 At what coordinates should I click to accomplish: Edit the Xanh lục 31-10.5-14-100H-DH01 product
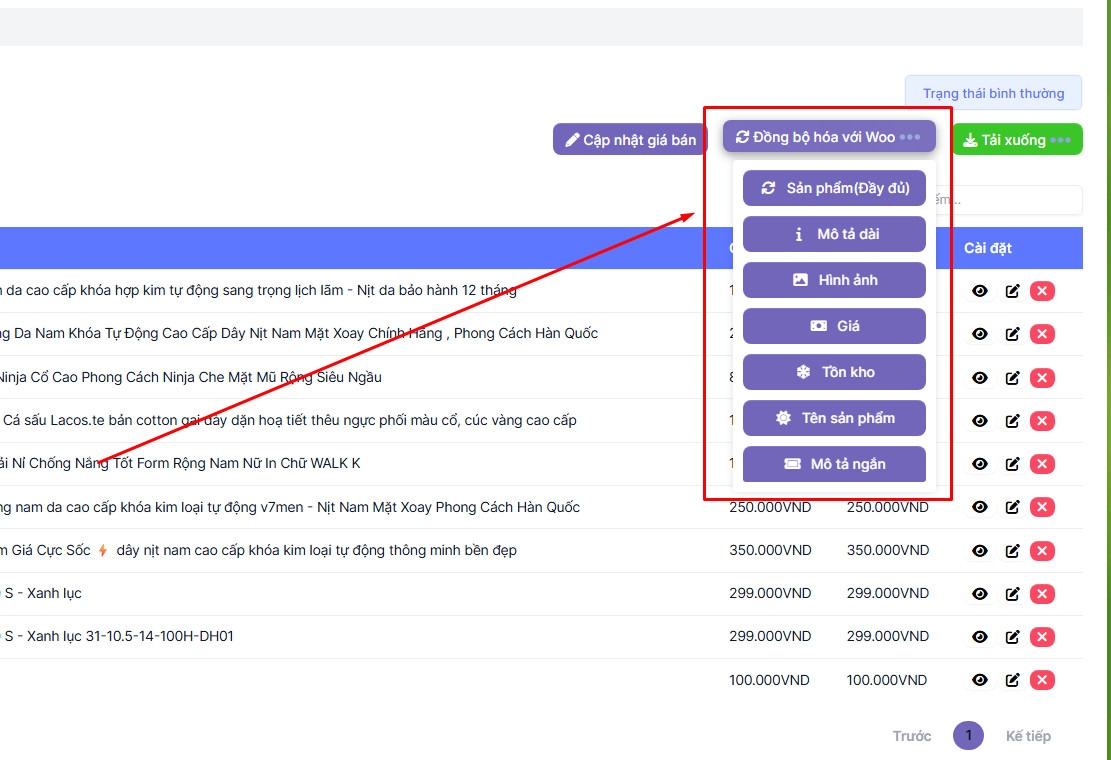coord(1012,637)
